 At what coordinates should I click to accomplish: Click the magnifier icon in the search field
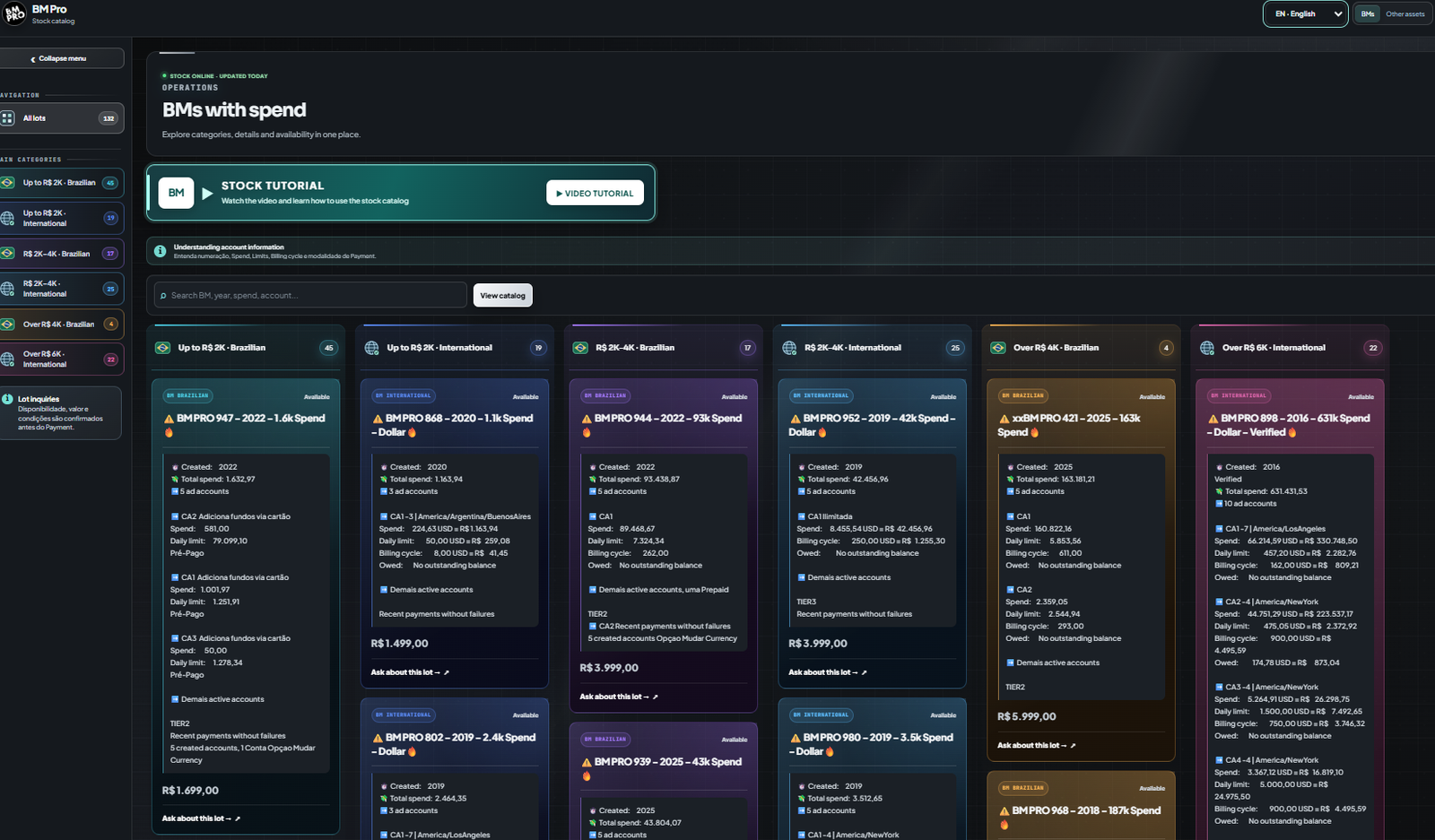pyautogui.click(x=163, y=296)
